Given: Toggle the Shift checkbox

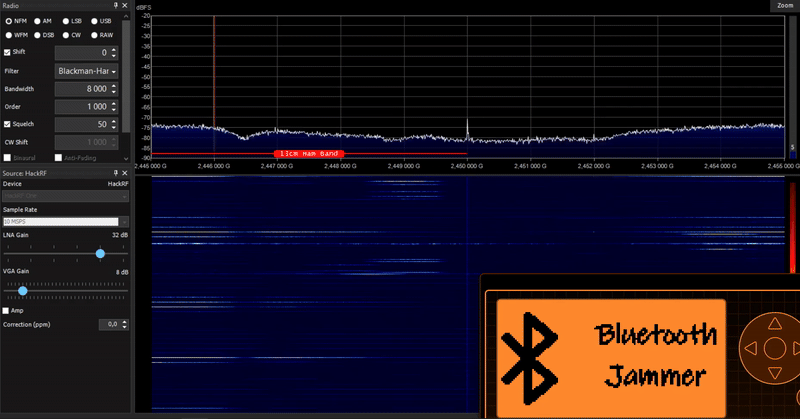Looking at the screenshot, I should [7, 52].
